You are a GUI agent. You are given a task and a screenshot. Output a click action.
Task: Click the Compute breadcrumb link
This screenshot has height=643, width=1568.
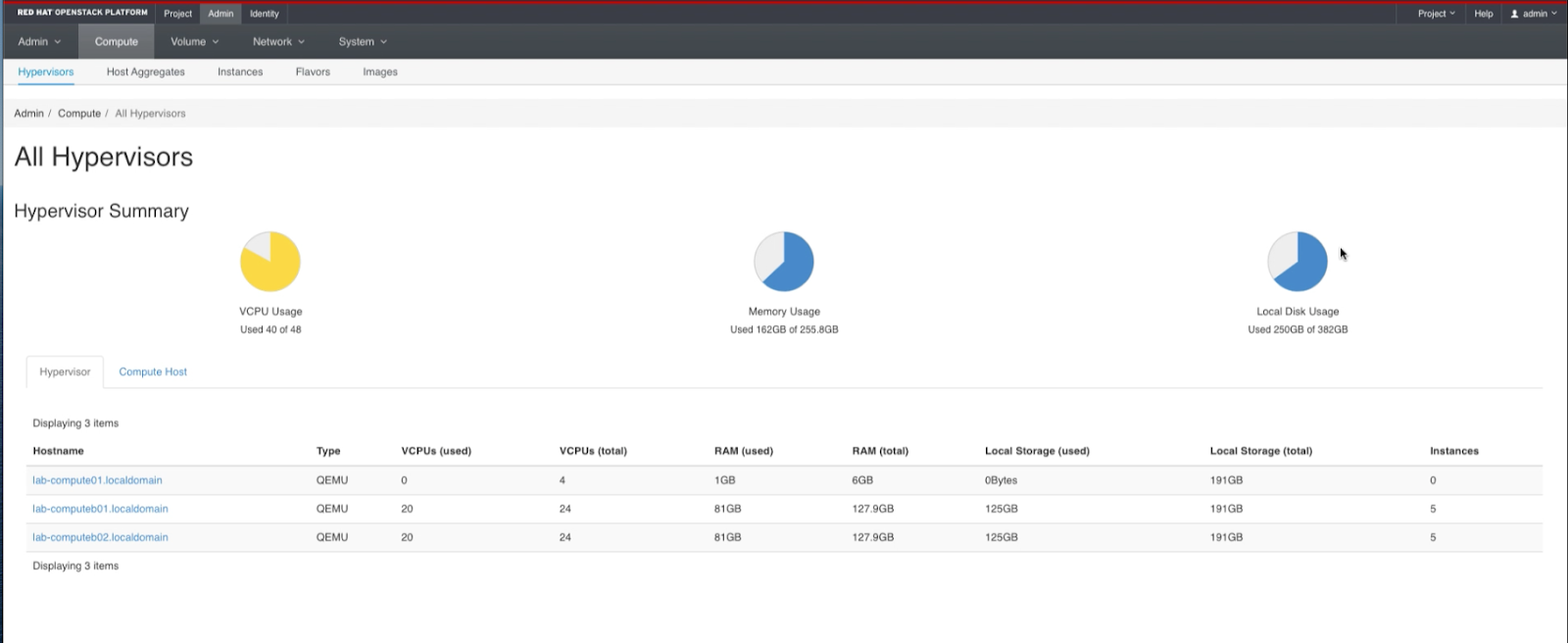[79, 114]
